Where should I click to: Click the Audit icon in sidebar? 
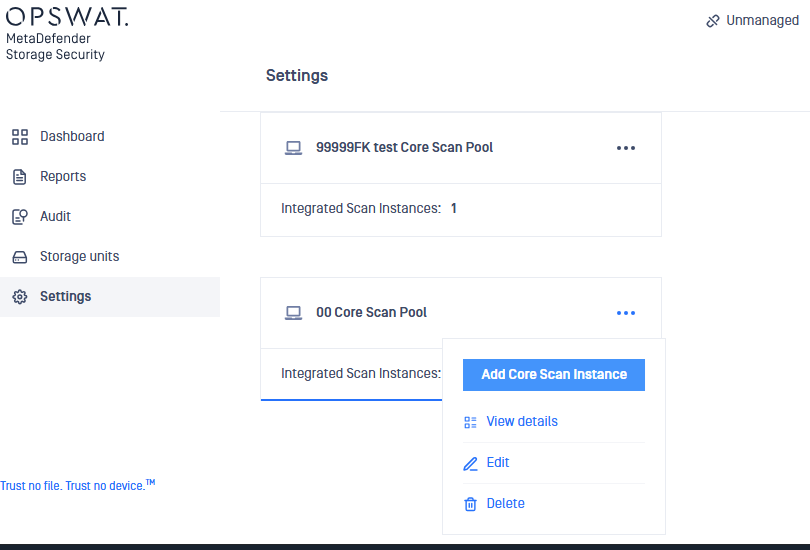click(19, 217)
